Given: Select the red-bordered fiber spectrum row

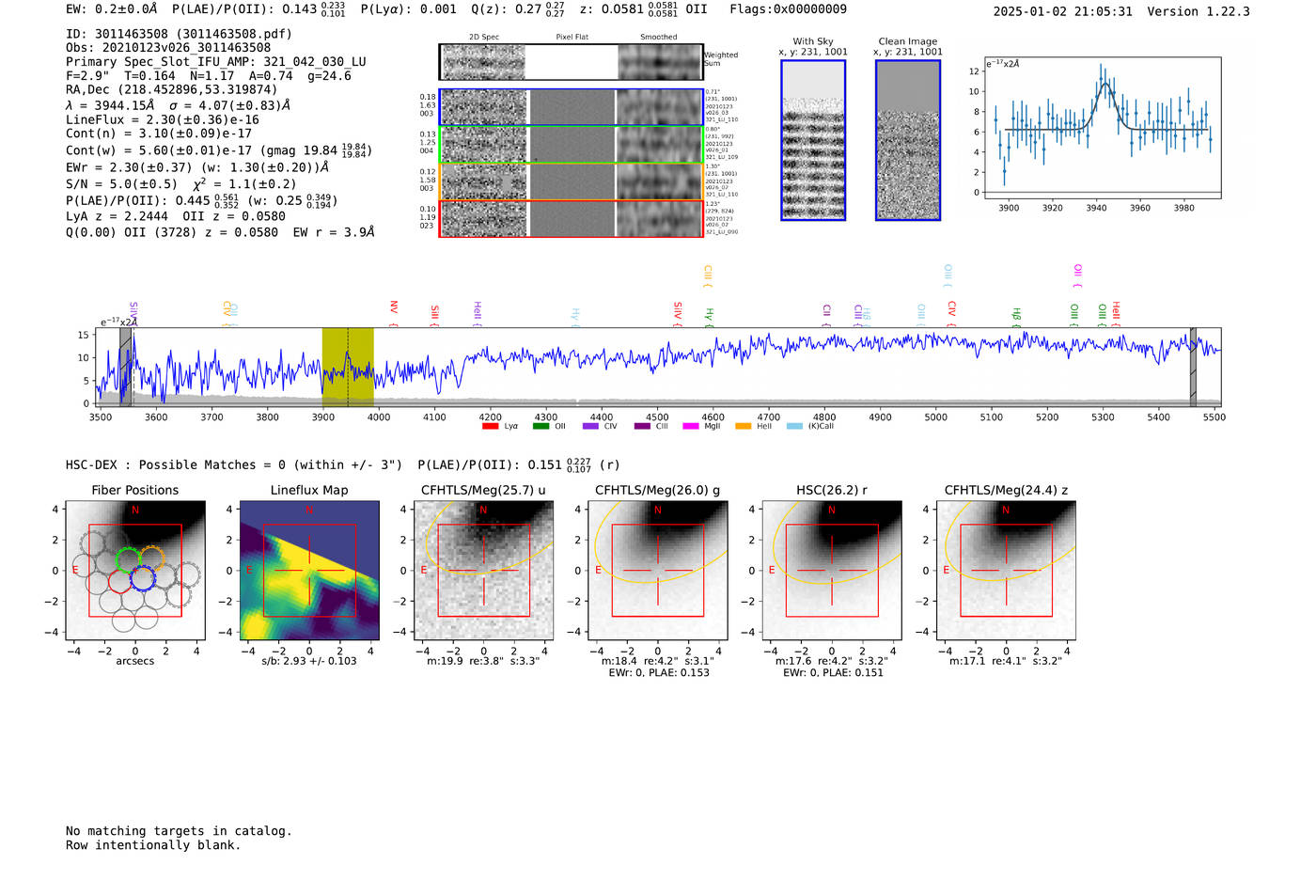Looking at the screenshot, I should click(571, 218).
